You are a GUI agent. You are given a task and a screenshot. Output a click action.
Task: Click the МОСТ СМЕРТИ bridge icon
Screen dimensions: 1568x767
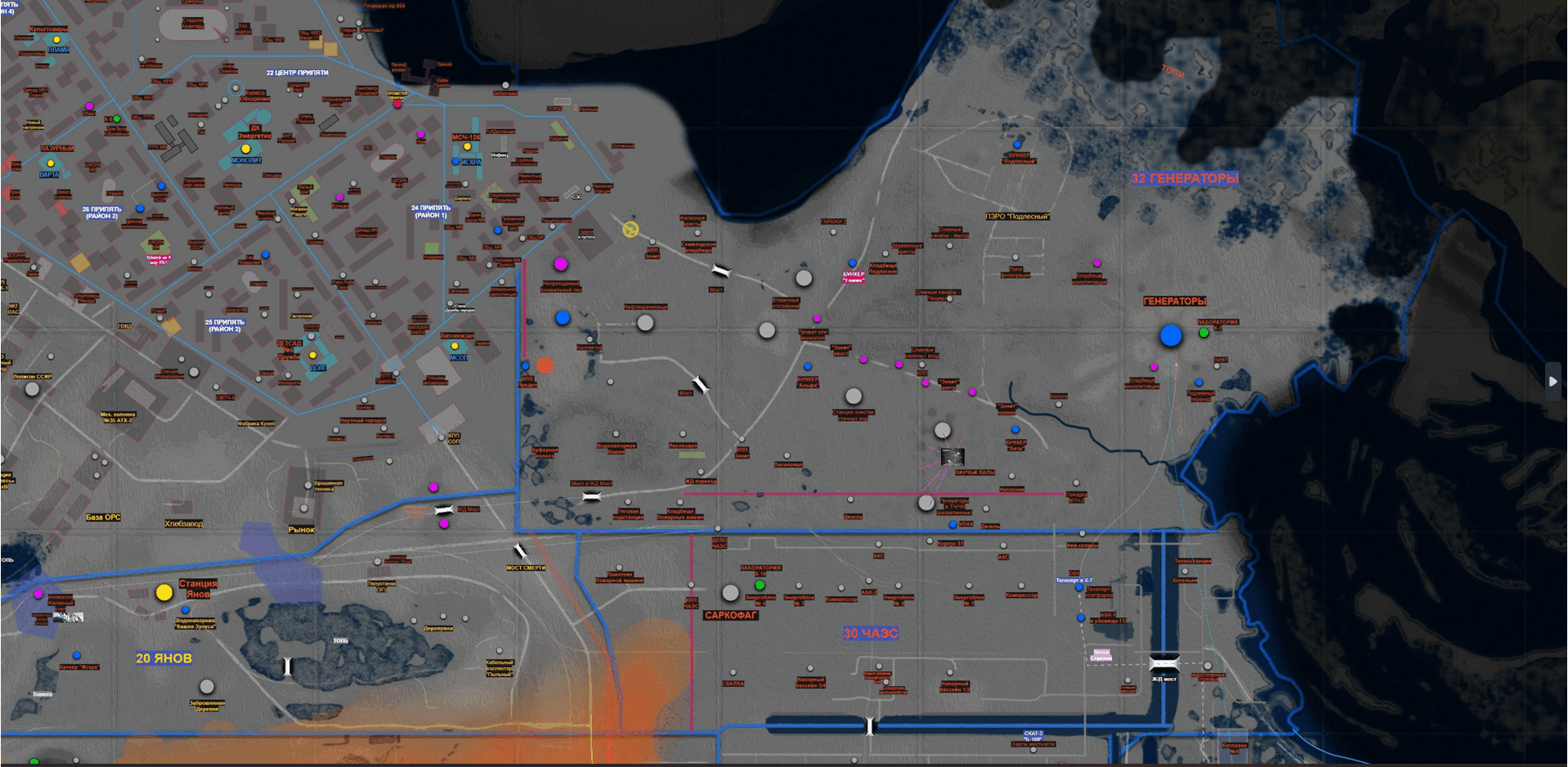coord(521,551)
